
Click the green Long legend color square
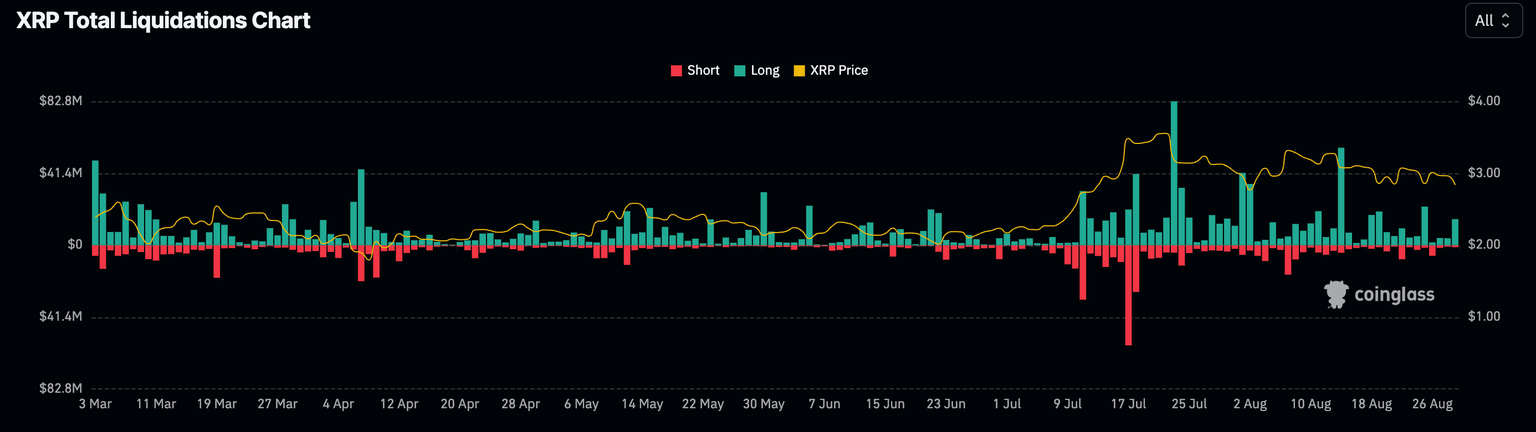coord(739,71)
